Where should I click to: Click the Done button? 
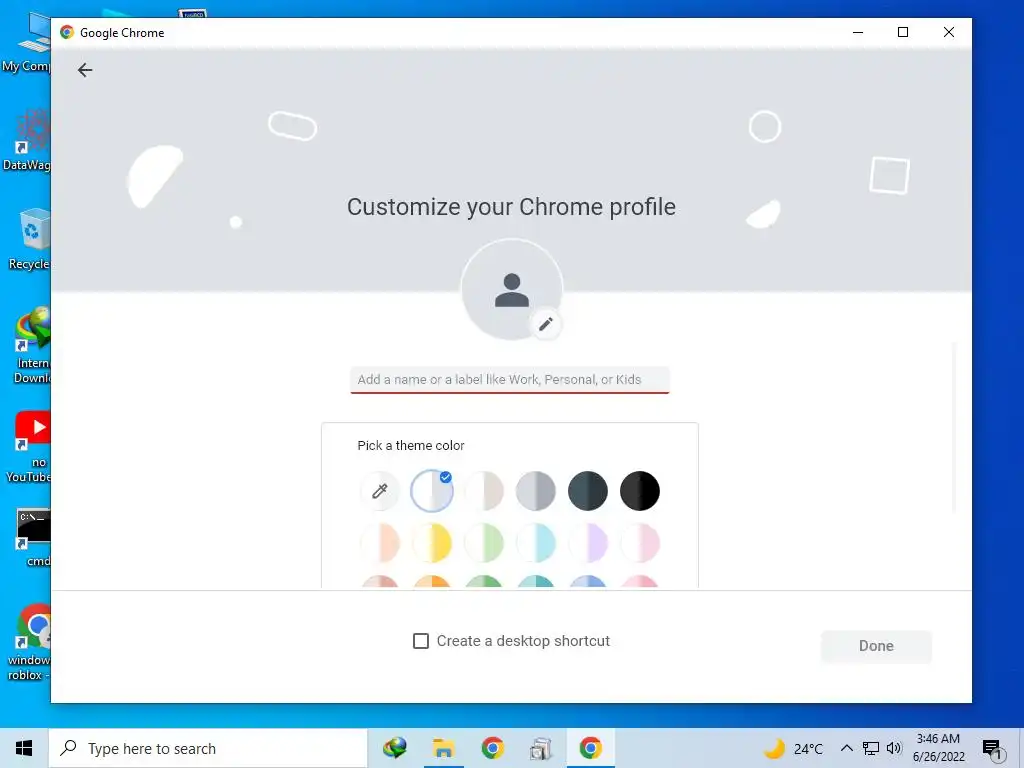click(876, 646)
